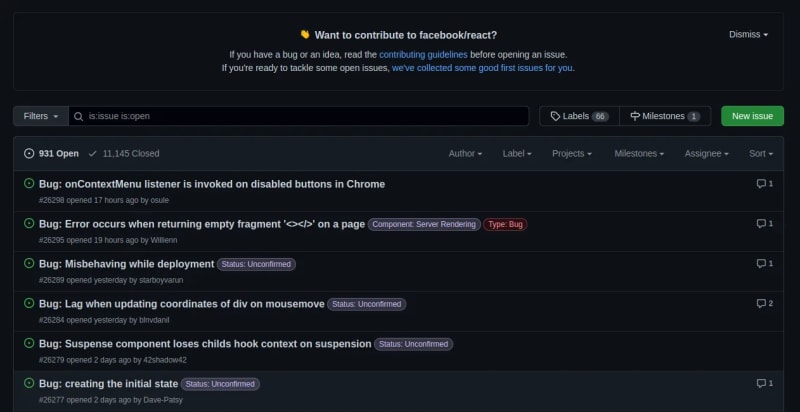Click the 66 label count badge
The width and height of the screenshot is (800, 412).
[600, 116]
